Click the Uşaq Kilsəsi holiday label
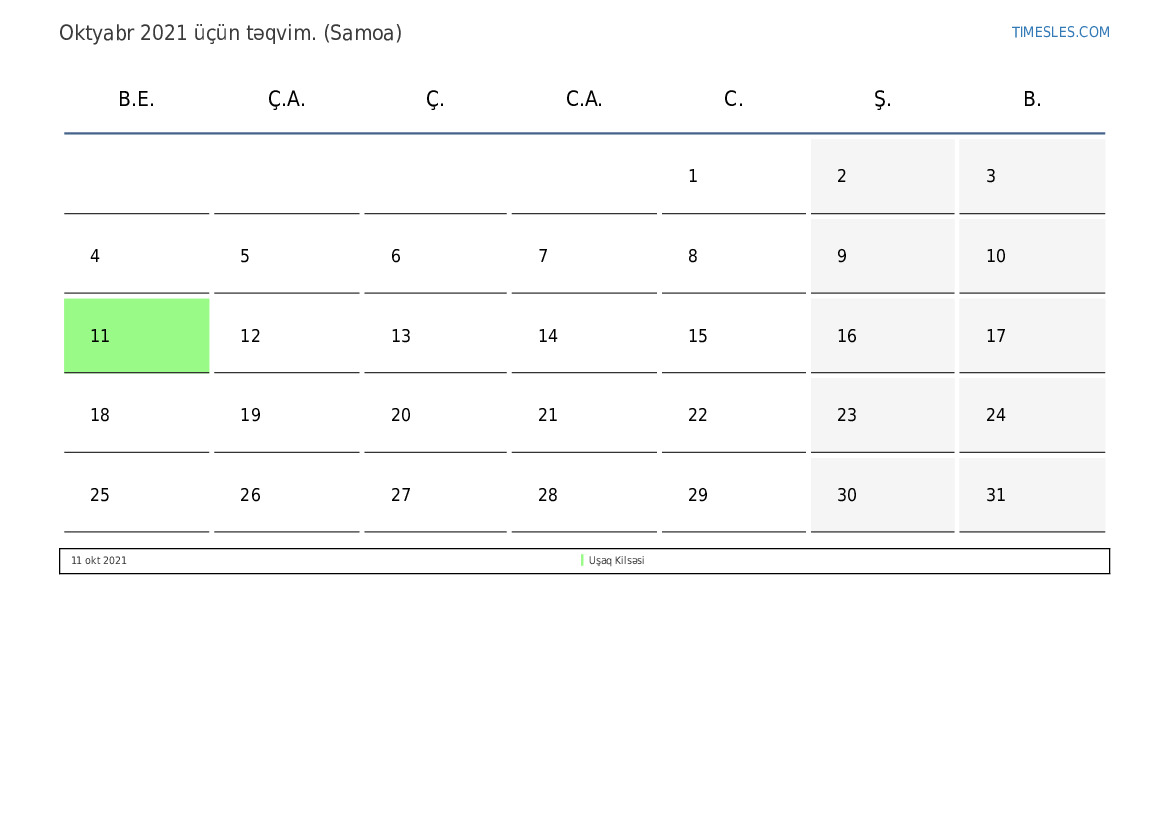The width and height of the screenshot is (1169, 827). pyautogui.click(x=616, y=561)
